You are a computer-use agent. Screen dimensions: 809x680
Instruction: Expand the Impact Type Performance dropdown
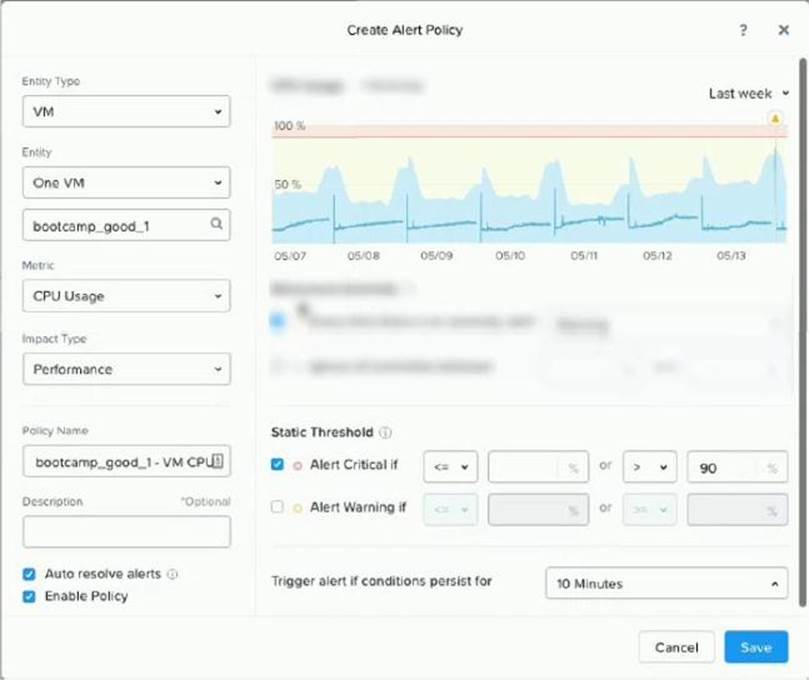tap(126, 369)
